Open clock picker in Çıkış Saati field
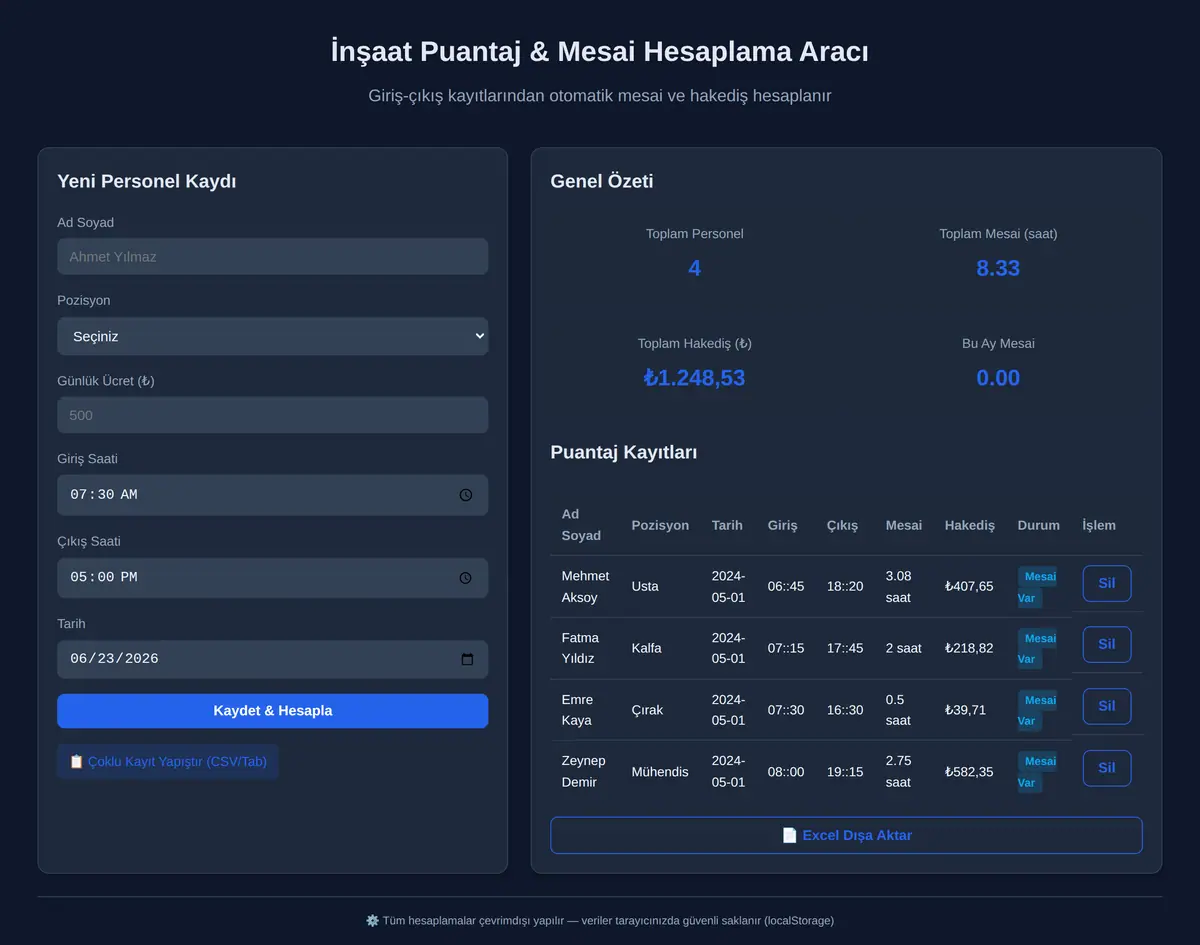1200x945 pixels. coord(466,578)
